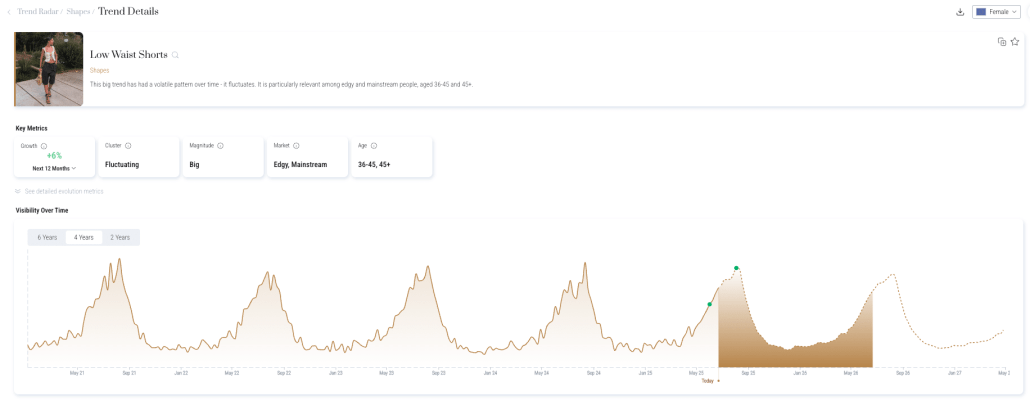
Task: Switch chart to 6 Years view
Action: 47,237
